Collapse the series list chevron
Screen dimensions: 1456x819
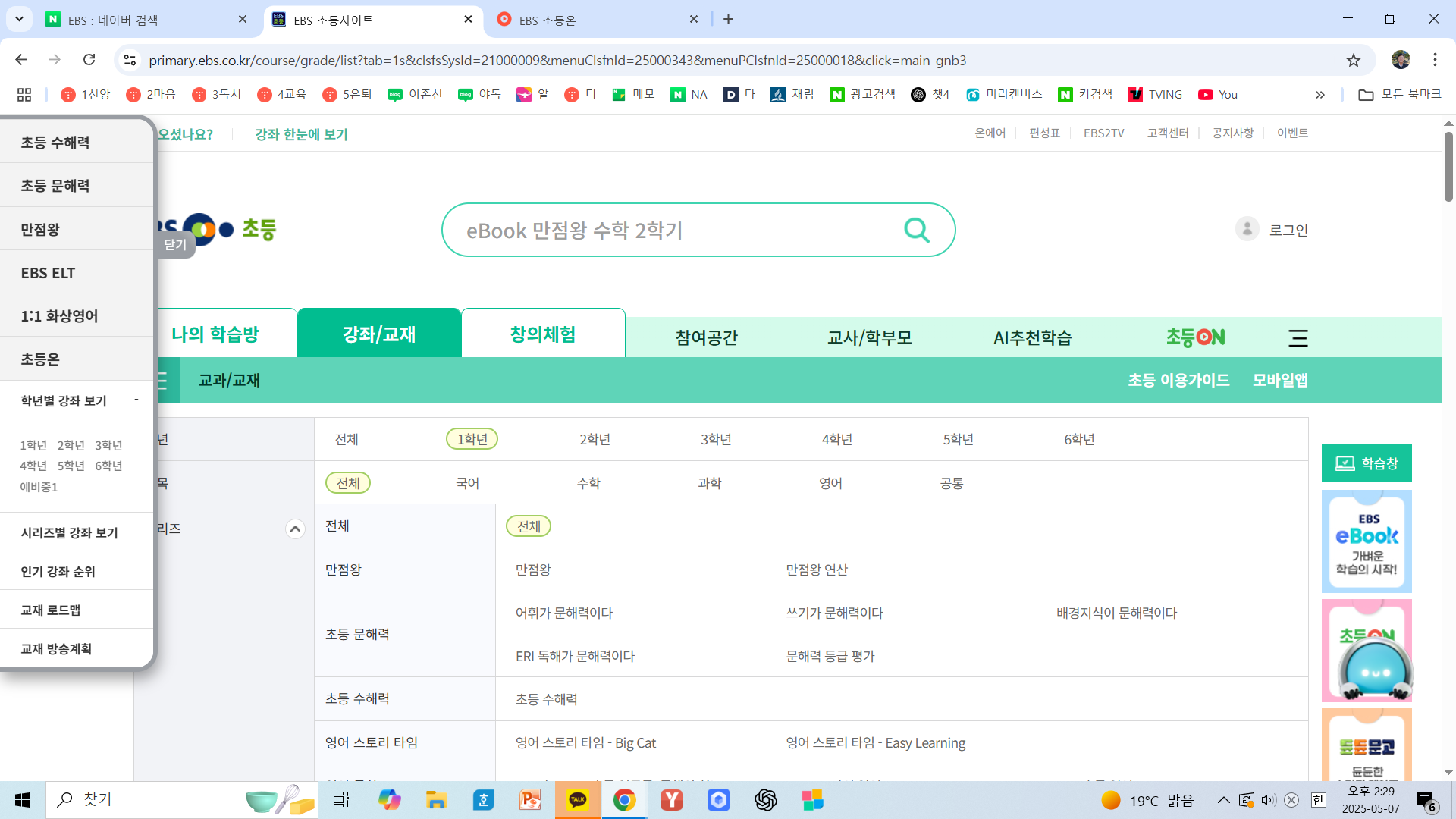point(295,529)
